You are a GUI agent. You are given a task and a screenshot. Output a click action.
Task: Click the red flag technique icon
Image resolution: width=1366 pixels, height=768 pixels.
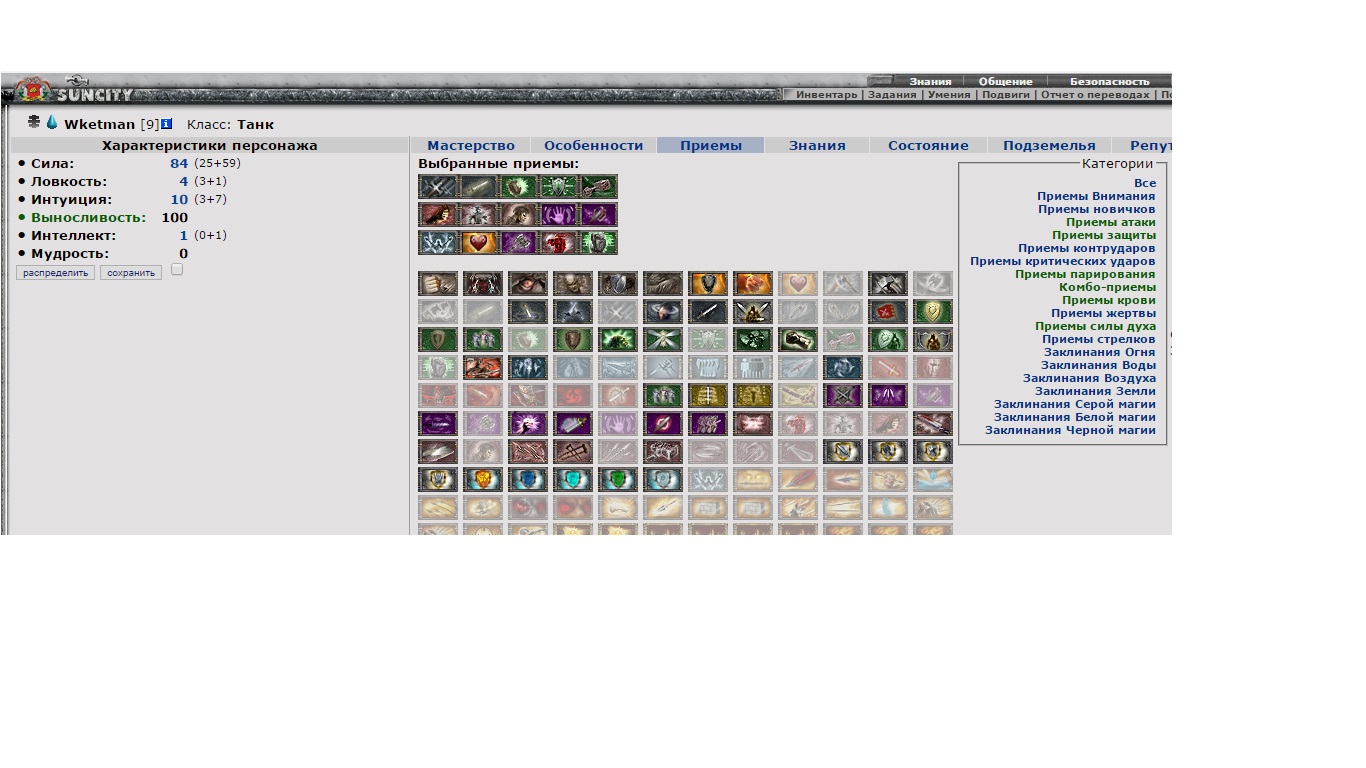[x=888, y=312]
